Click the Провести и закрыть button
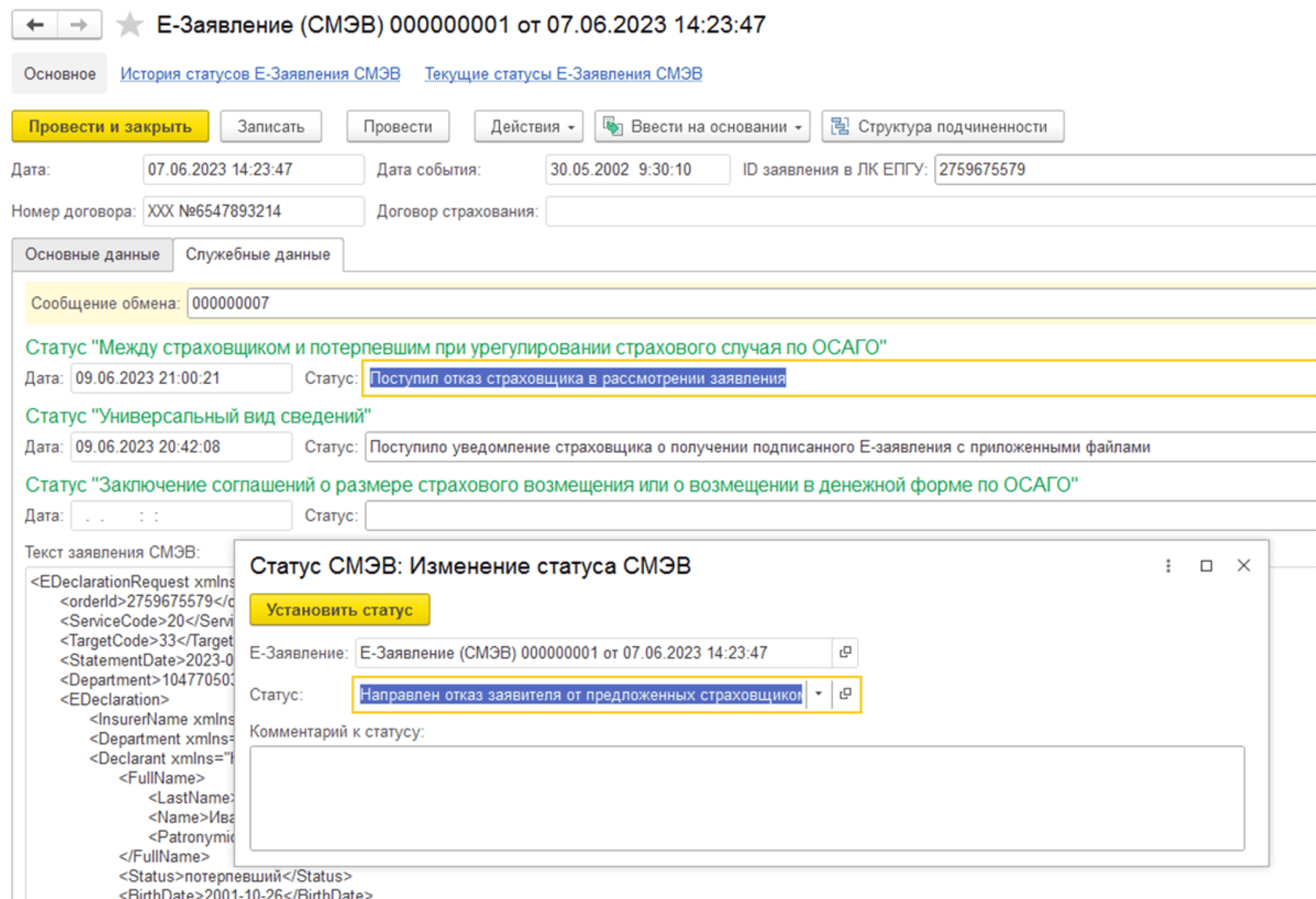1316x899 pixels. [x=110, y=127]
